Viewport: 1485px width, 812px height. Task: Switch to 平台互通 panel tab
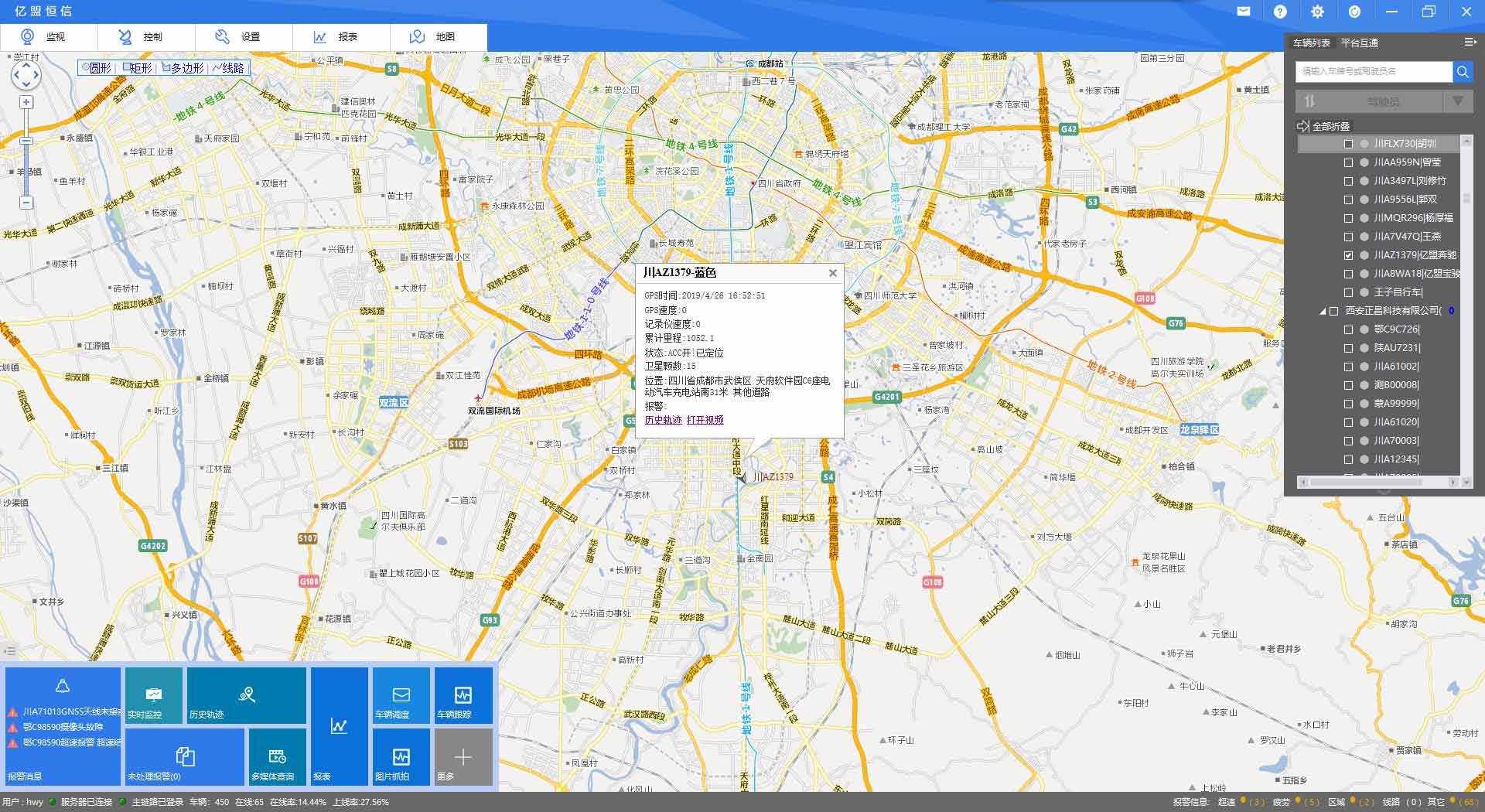click(x=1359, y=43)
